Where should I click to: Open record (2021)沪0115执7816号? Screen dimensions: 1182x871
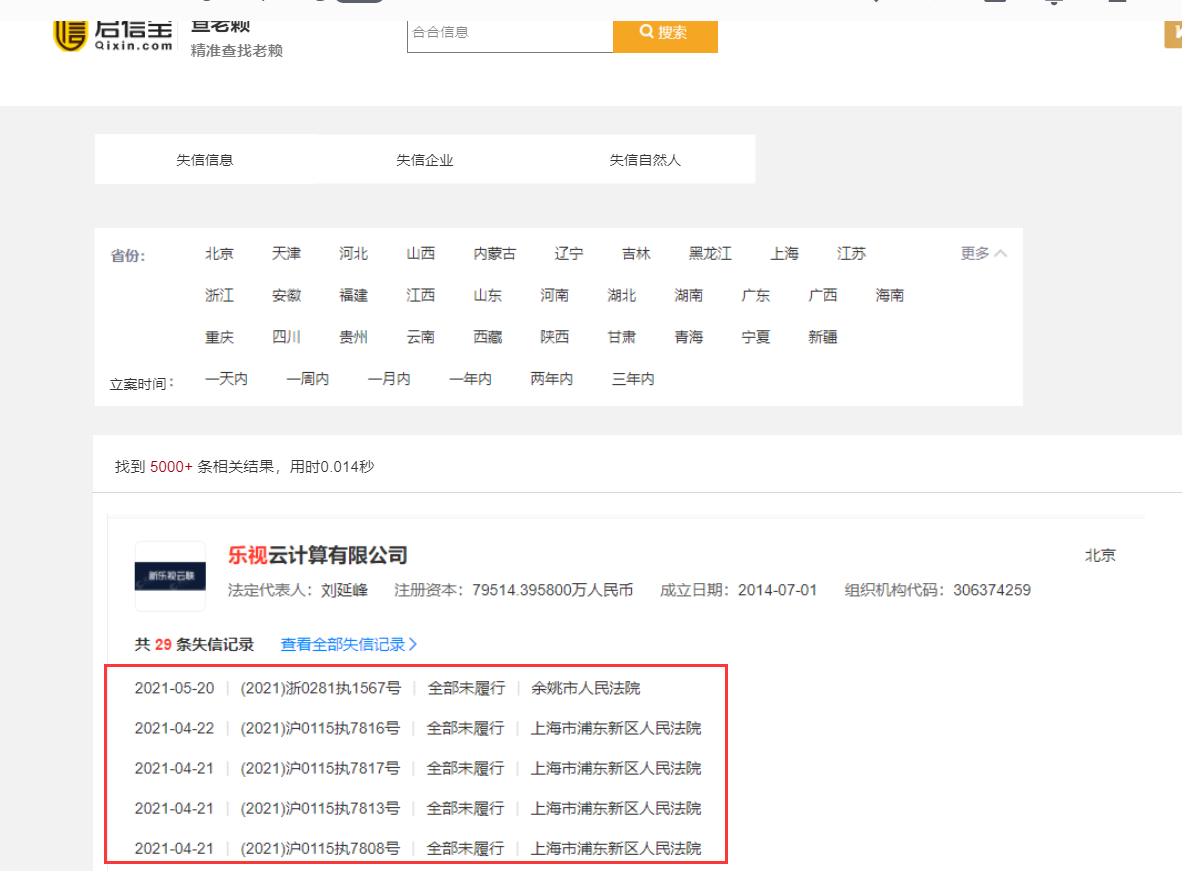[x=320, y=728]
